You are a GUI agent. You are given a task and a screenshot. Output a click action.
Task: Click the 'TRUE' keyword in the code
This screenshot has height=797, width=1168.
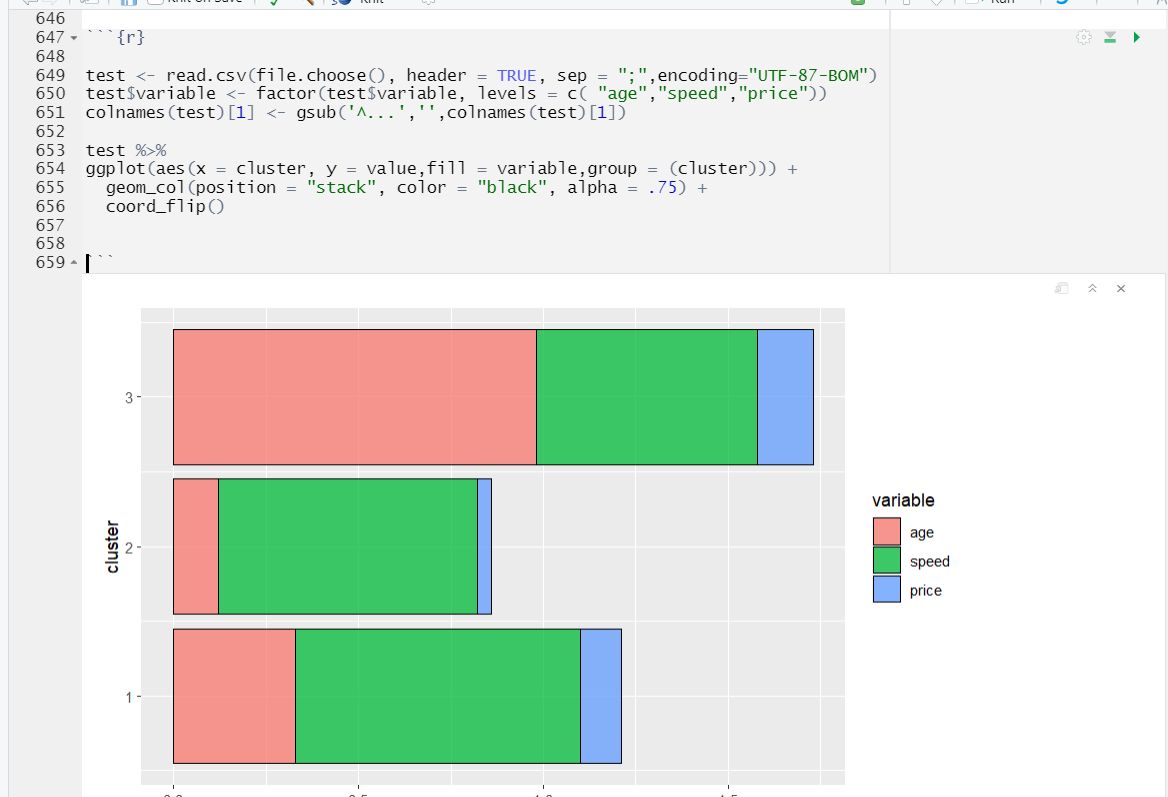516,75
